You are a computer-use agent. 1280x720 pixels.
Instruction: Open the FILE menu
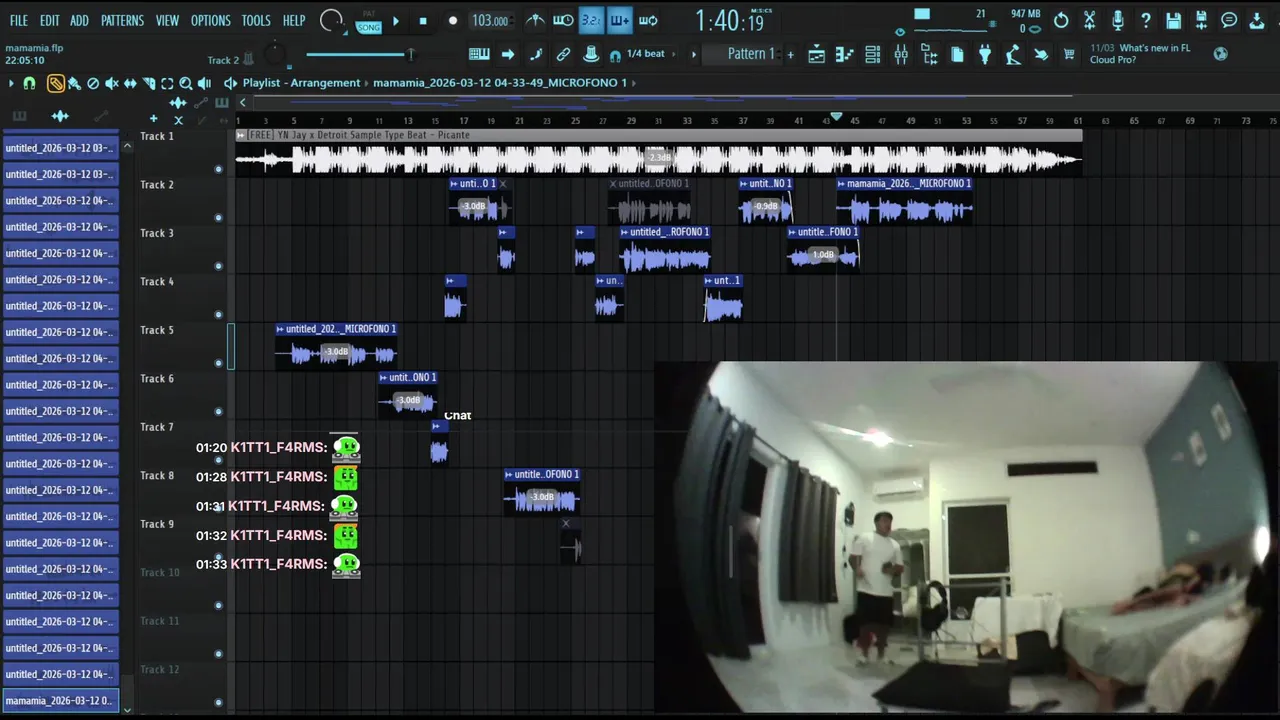(x=19, y=20)
